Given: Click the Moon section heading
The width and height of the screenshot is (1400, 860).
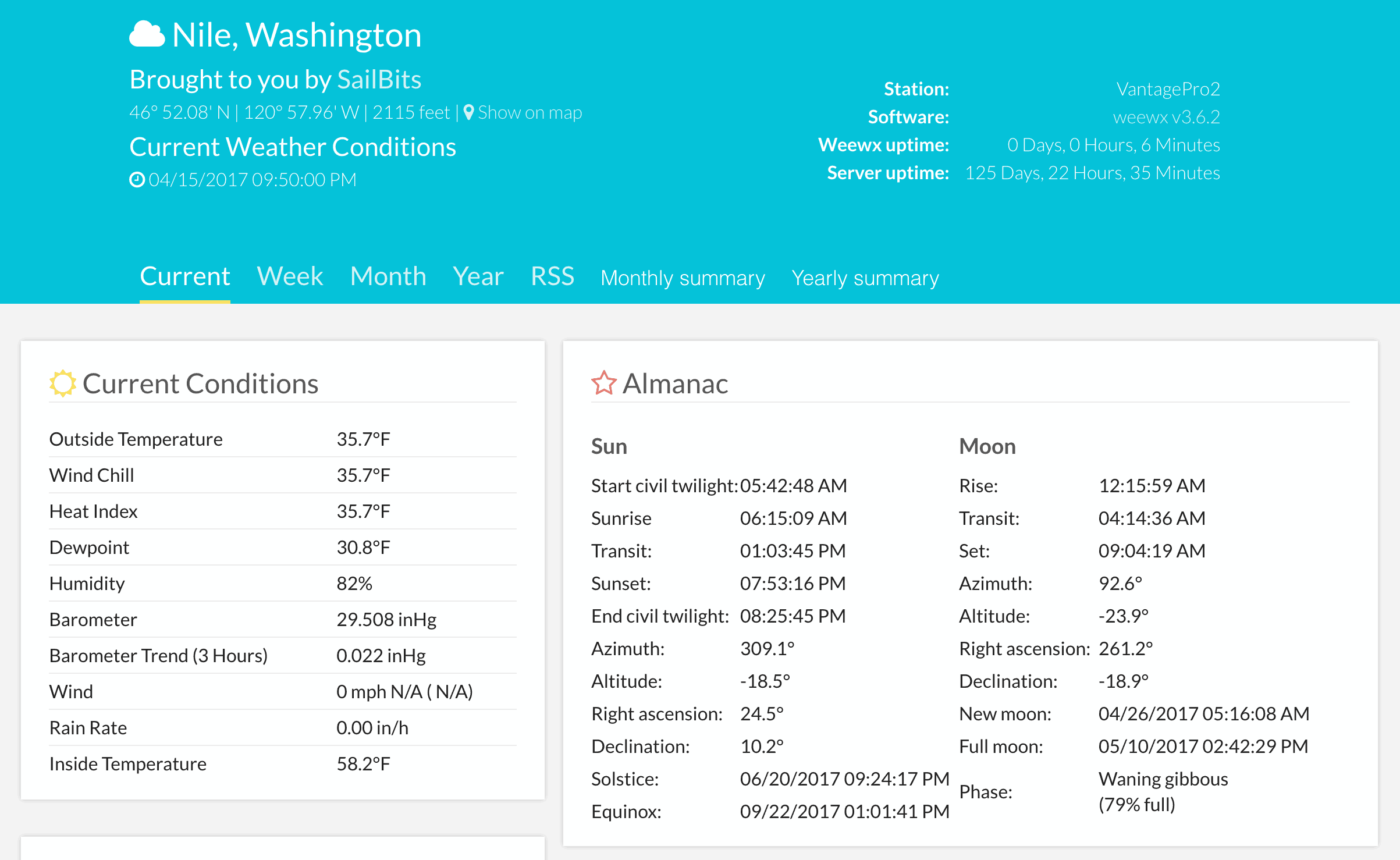Looking at the screenshot, I should pyautogui.click(x=987, y=446).
